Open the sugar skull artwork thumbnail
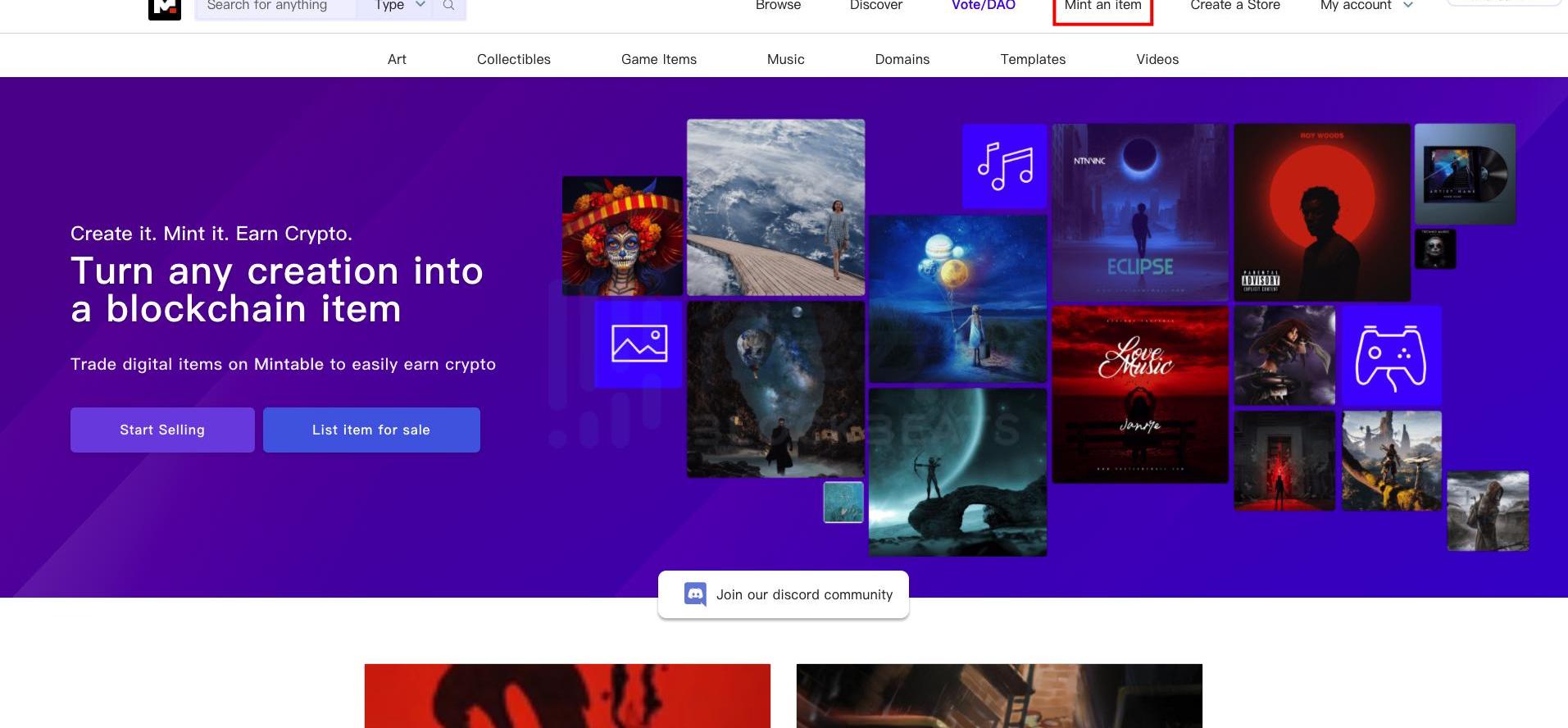 pyautogui.click(x=622, y=236)
